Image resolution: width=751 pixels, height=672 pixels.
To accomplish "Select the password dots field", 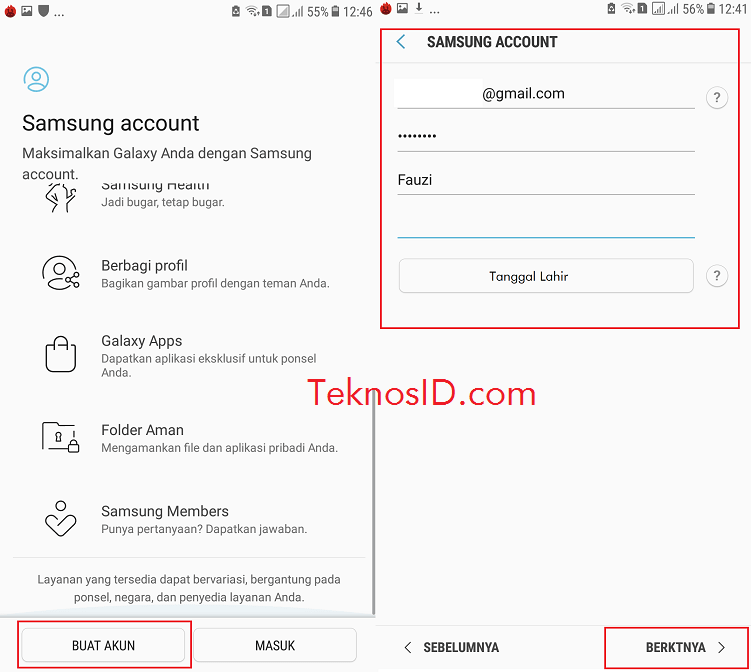I will click(546, 137).
